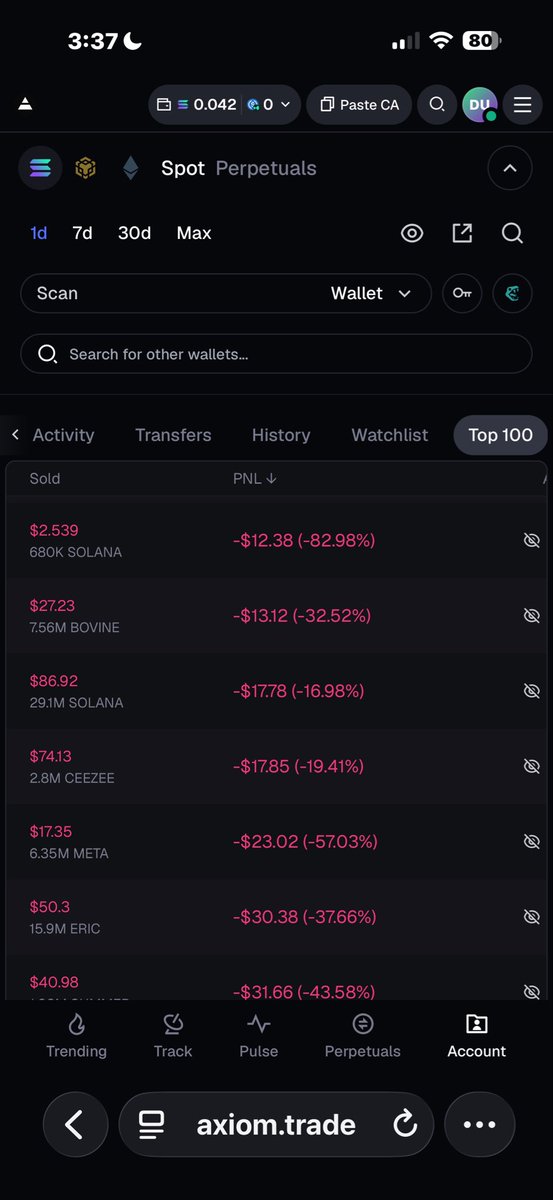Select the Ethereum chain icon

pos(131,168)
